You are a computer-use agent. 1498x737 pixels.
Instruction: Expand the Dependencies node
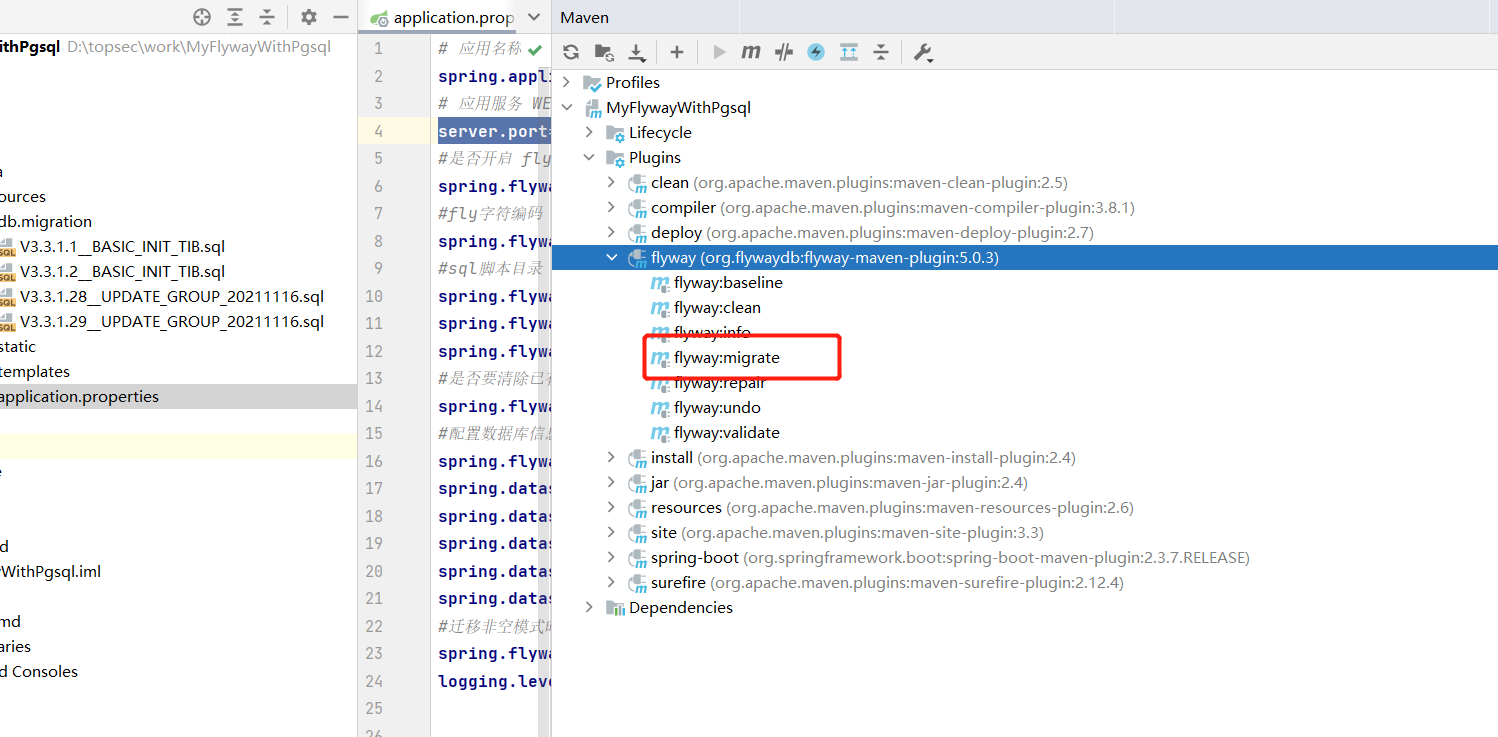point(589,607)
